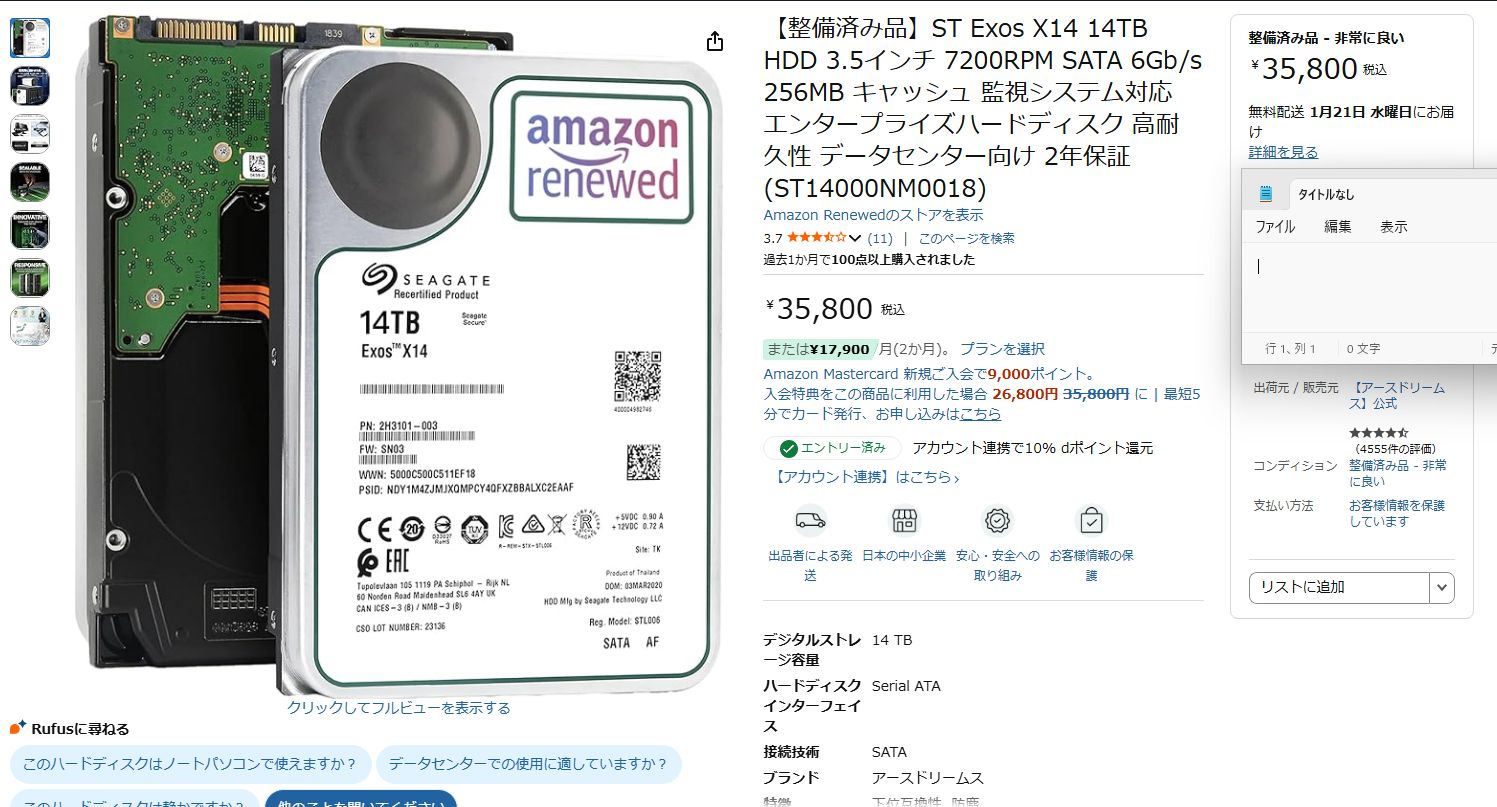Select the last product thumbnail image

pos(30,326)
